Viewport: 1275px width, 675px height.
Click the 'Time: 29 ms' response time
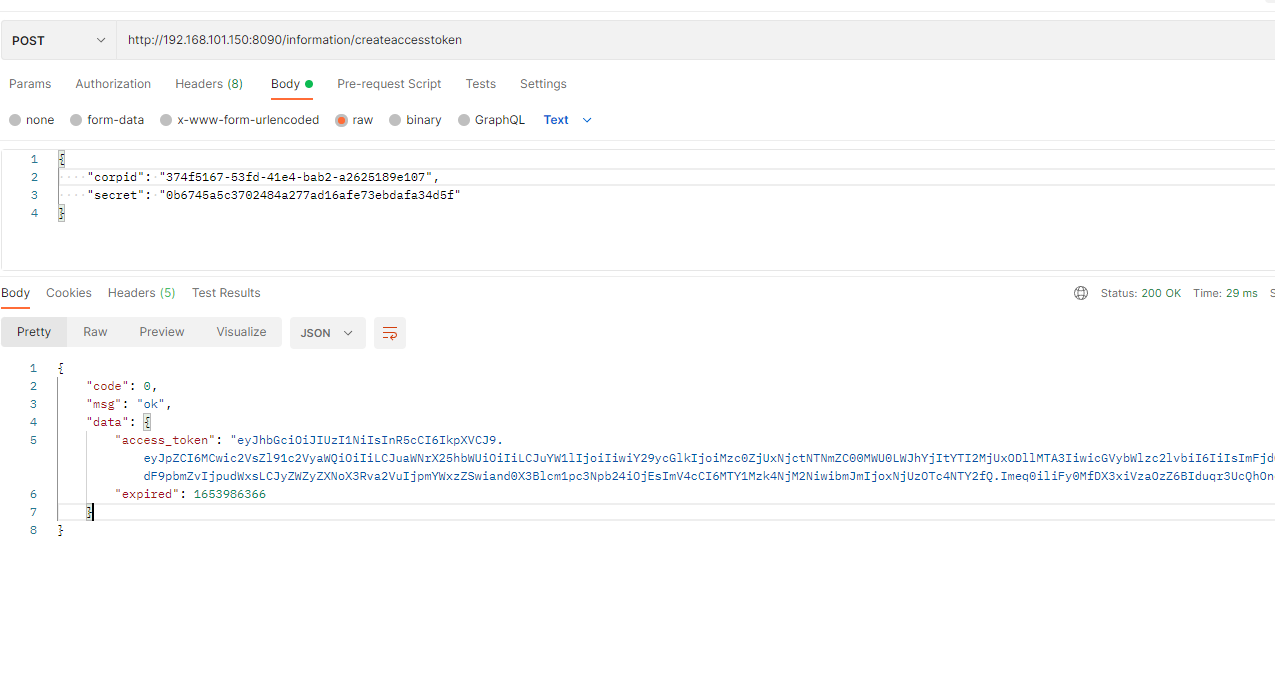(x=1225, y=293)
